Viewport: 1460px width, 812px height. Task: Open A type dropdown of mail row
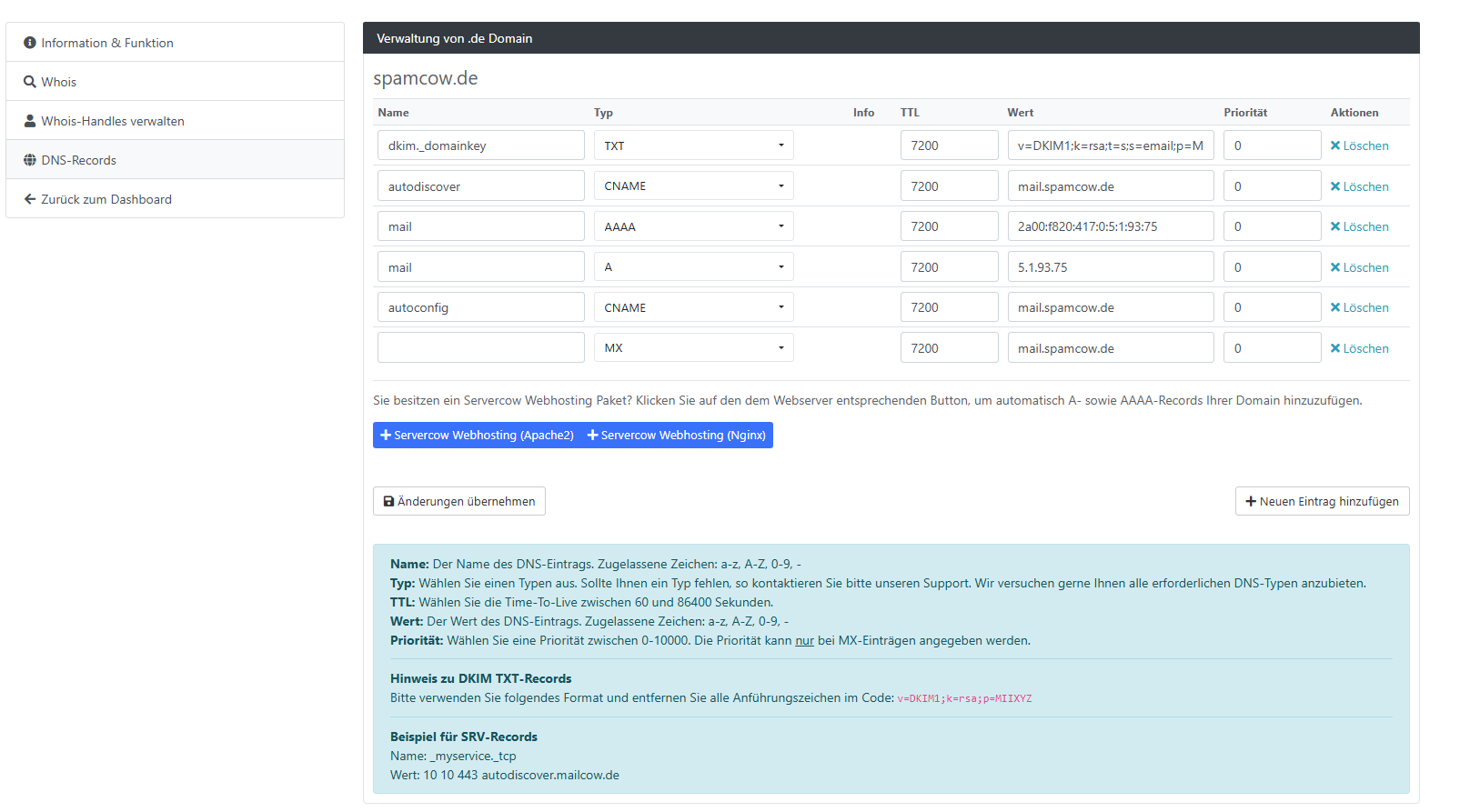(694, 266)
